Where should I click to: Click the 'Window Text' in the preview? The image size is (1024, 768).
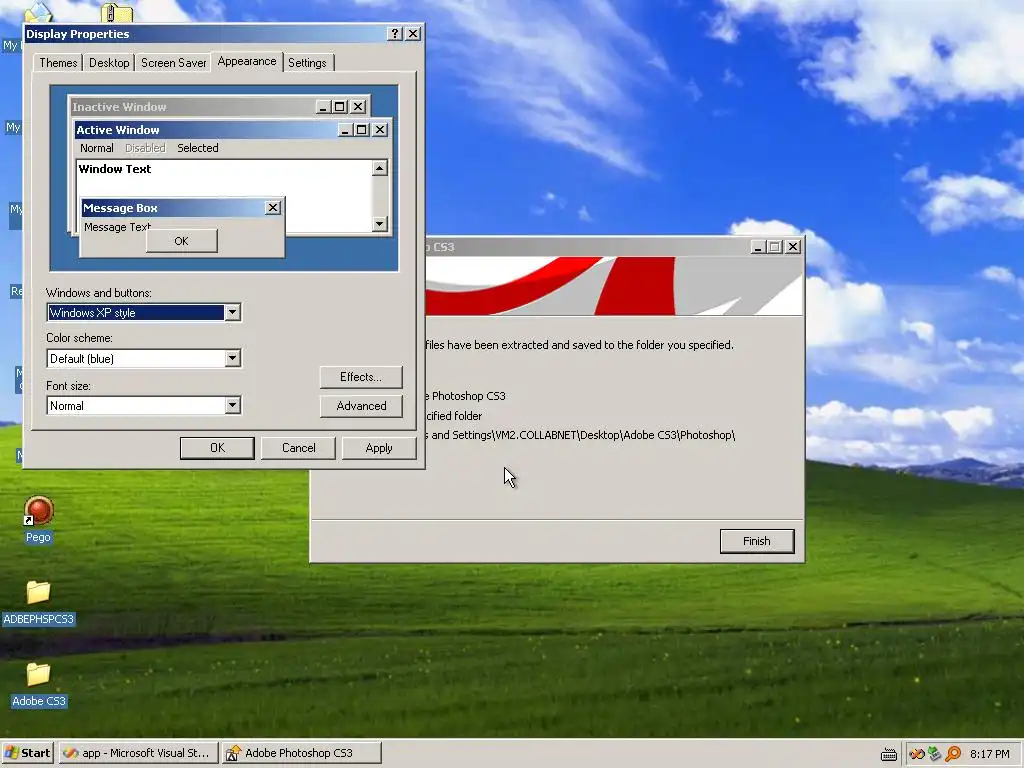115,168
